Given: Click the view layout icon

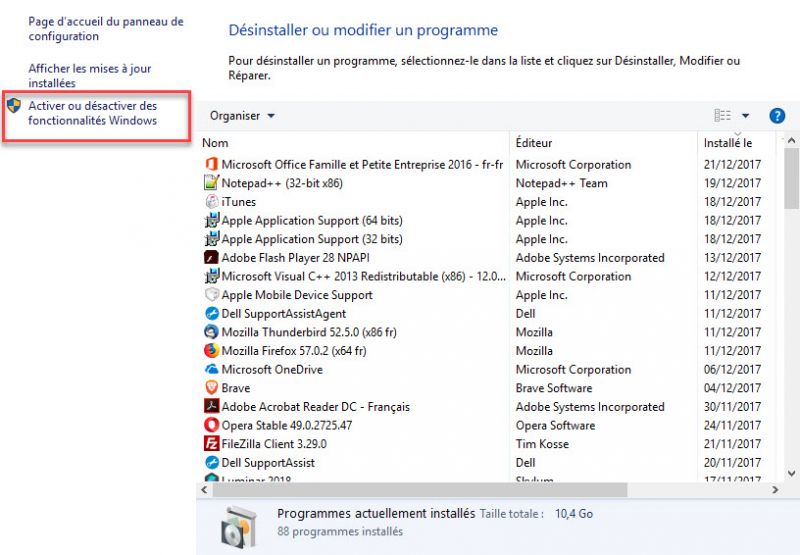Looking at the screenshot, I should pos(722,116).
